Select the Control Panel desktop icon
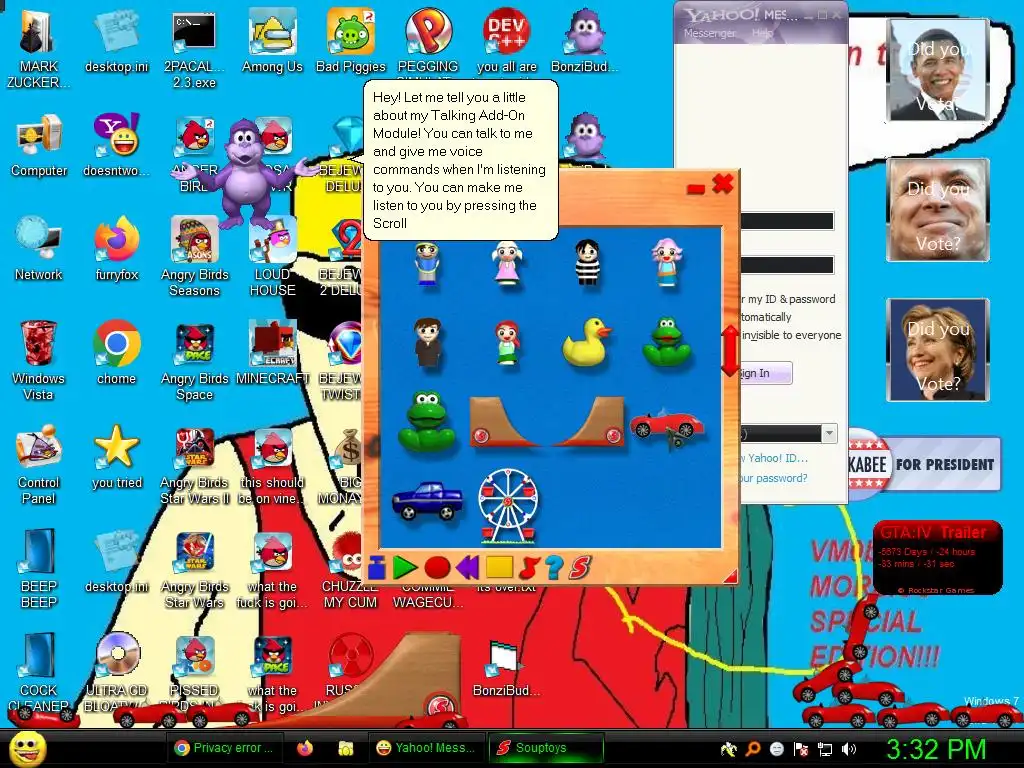Viewport: 1024px width, 768px height. (x=39, y=465)
